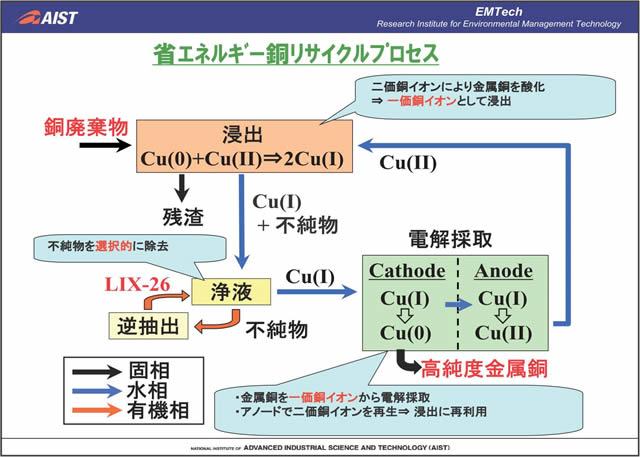This screenshot has height=457, width=640.
Task: Click the black downward arrow above 残渣
Action: [x=183, y=188]
